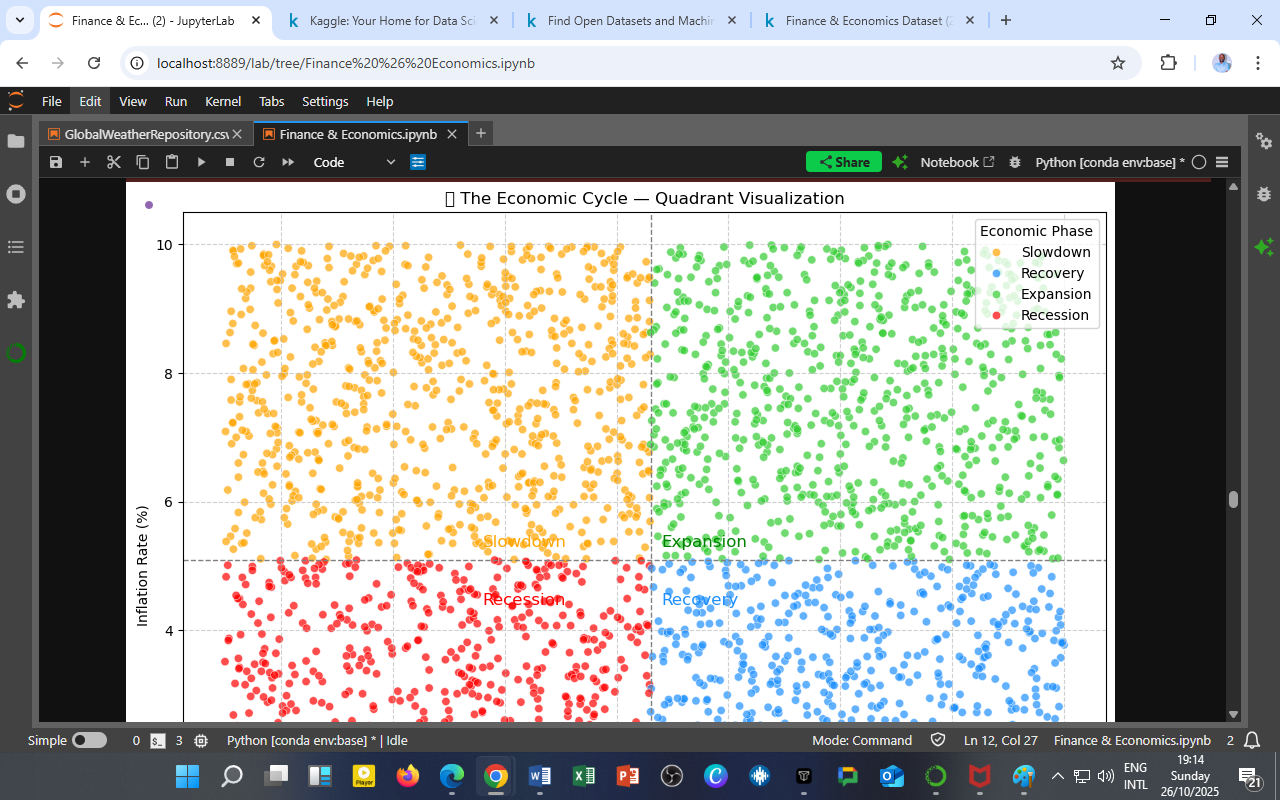Restart the kernel
Screen dimensions: 1280x800
(259, 162)
